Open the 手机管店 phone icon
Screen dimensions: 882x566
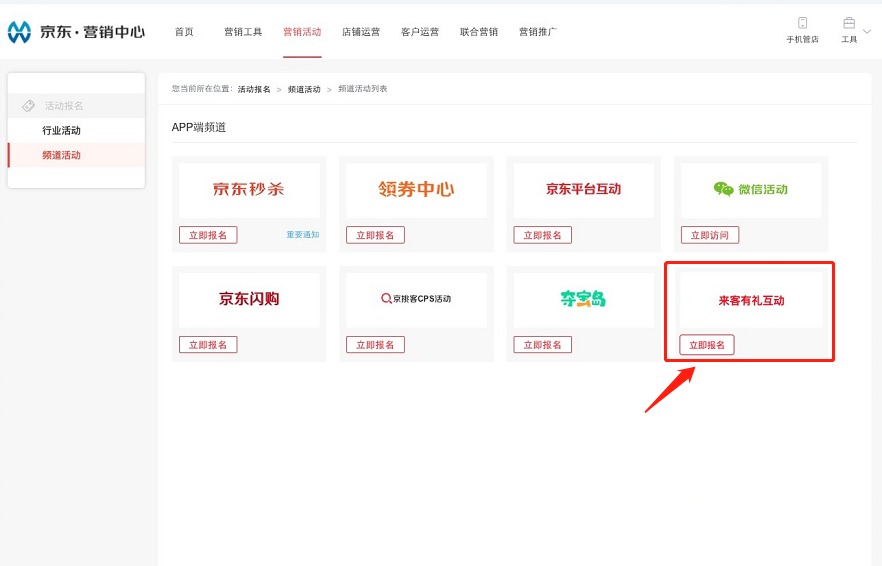point(802,23)
